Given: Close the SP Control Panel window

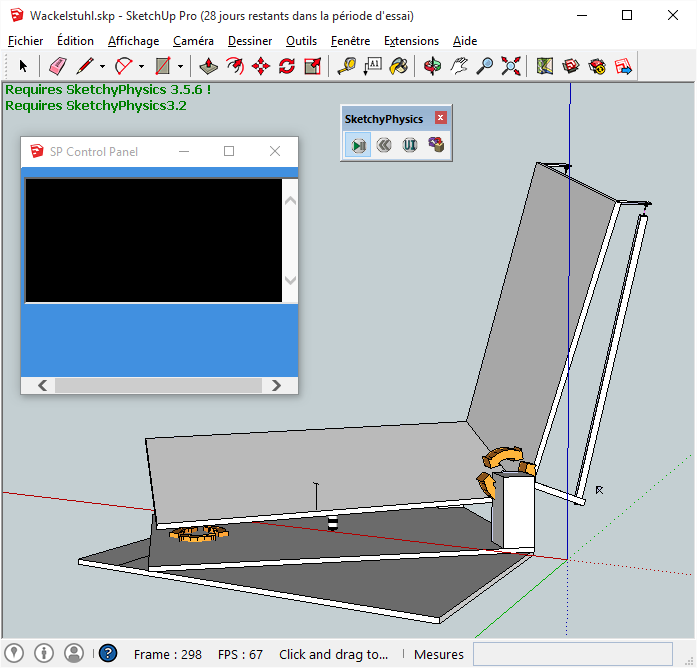Looking at the screenshot, I should [x=275, y=152].
